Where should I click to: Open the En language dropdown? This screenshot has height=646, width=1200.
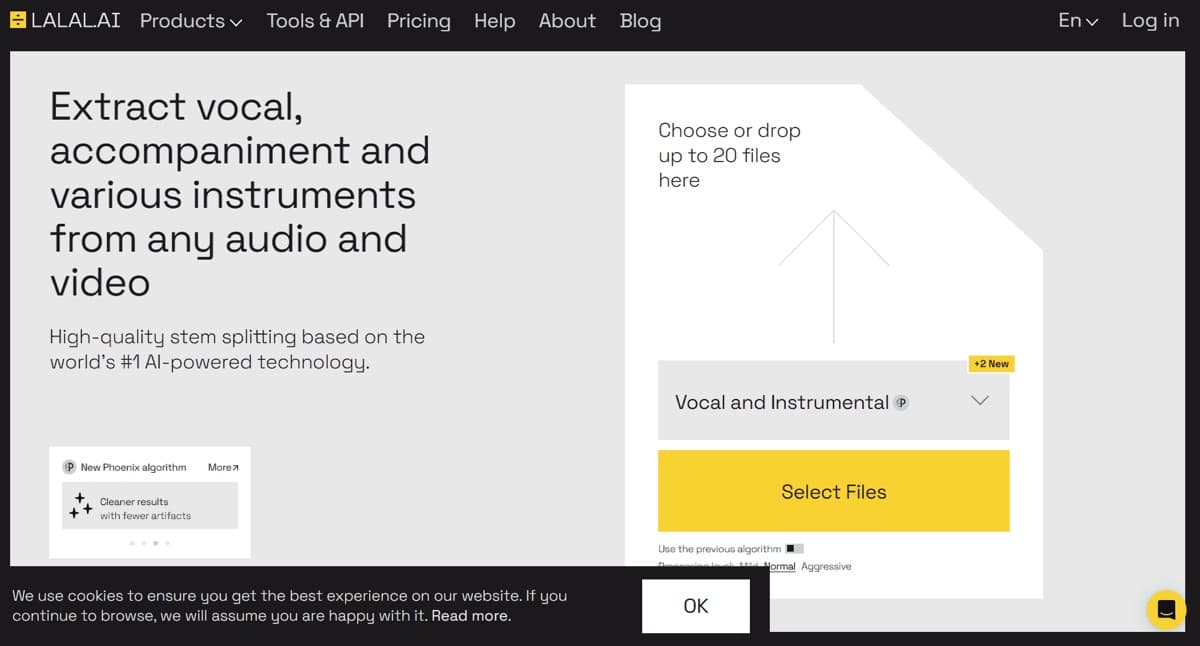coord(1078,21)
